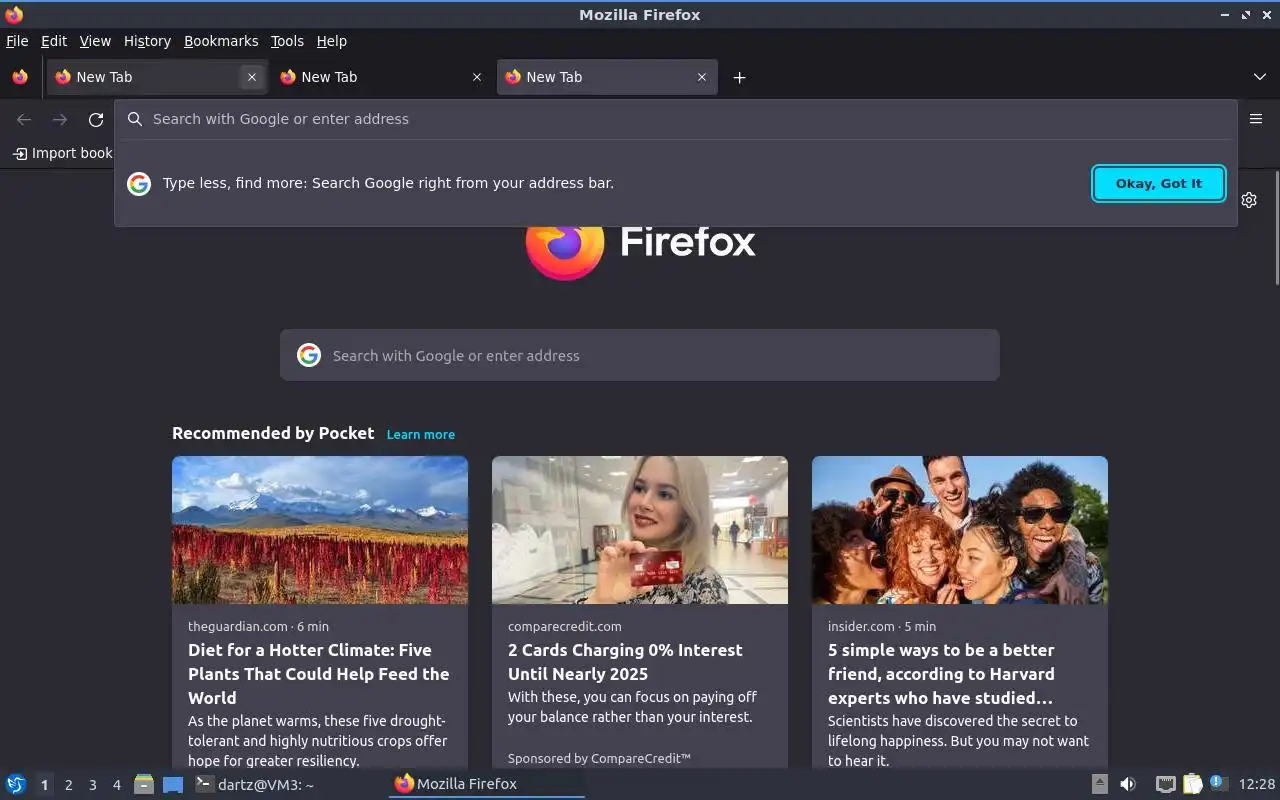Open the Help menu
The height and width of the screenshot is (800, 1280).
click(331, 41)
